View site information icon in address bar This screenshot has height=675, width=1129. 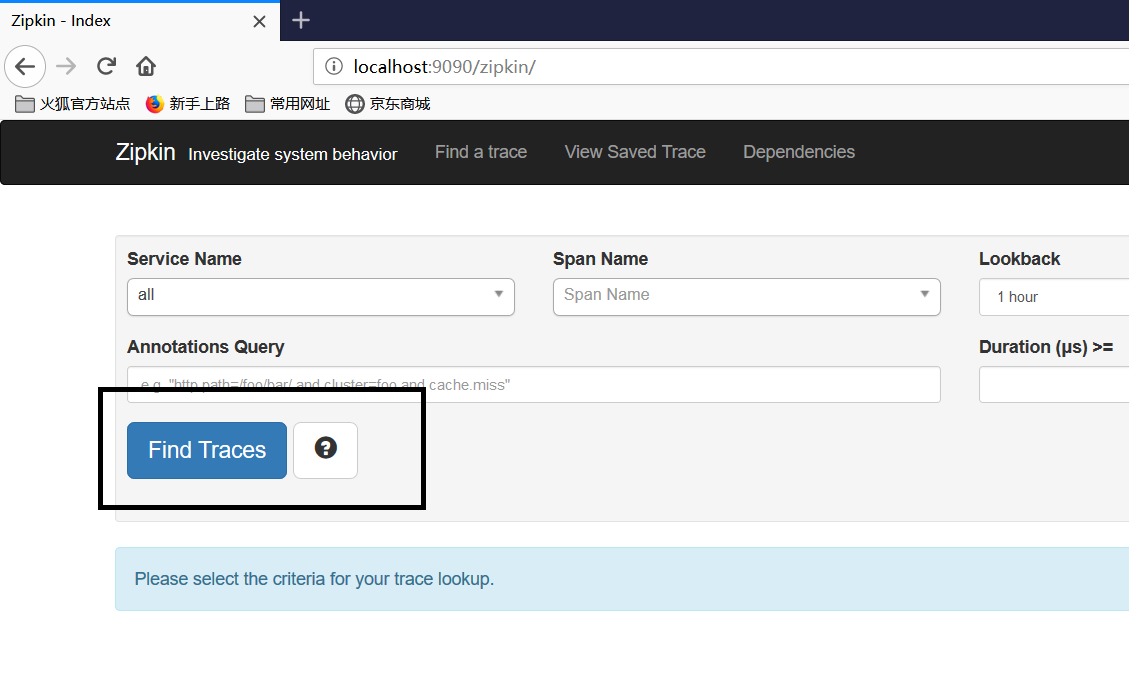(334, 67)
